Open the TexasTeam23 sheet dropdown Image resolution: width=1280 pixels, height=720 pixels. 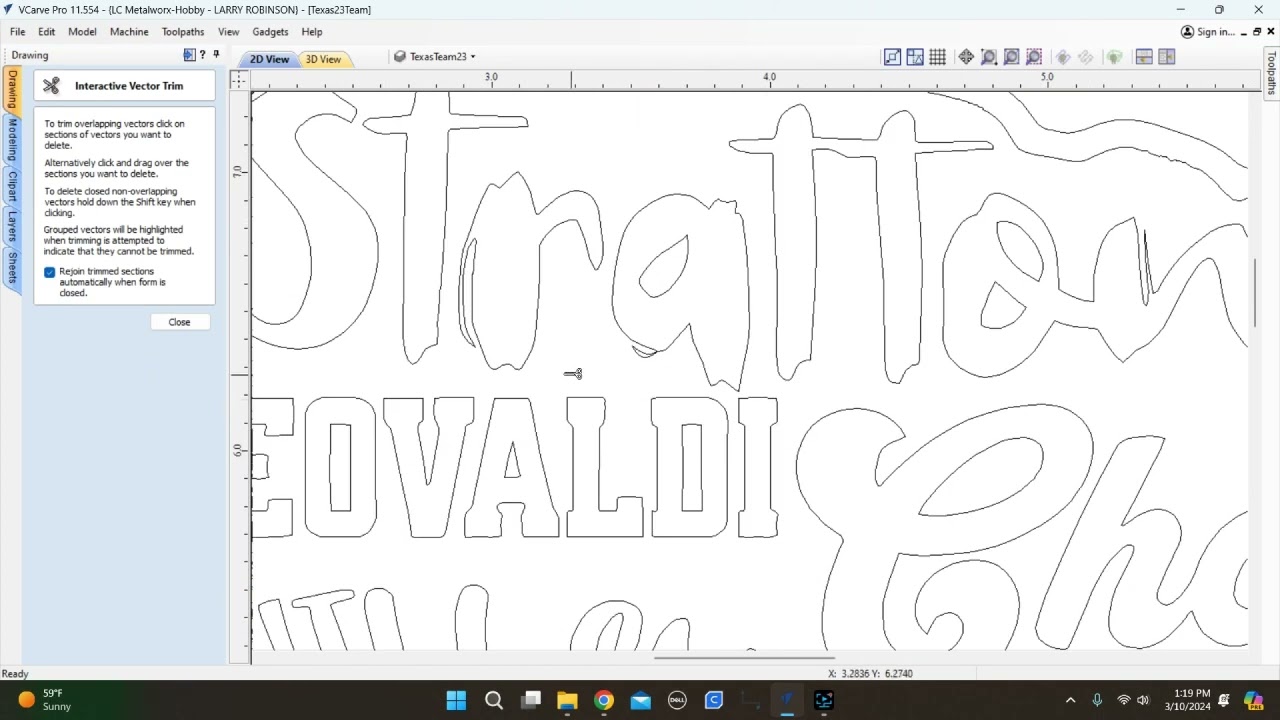(x=435, y=57)
